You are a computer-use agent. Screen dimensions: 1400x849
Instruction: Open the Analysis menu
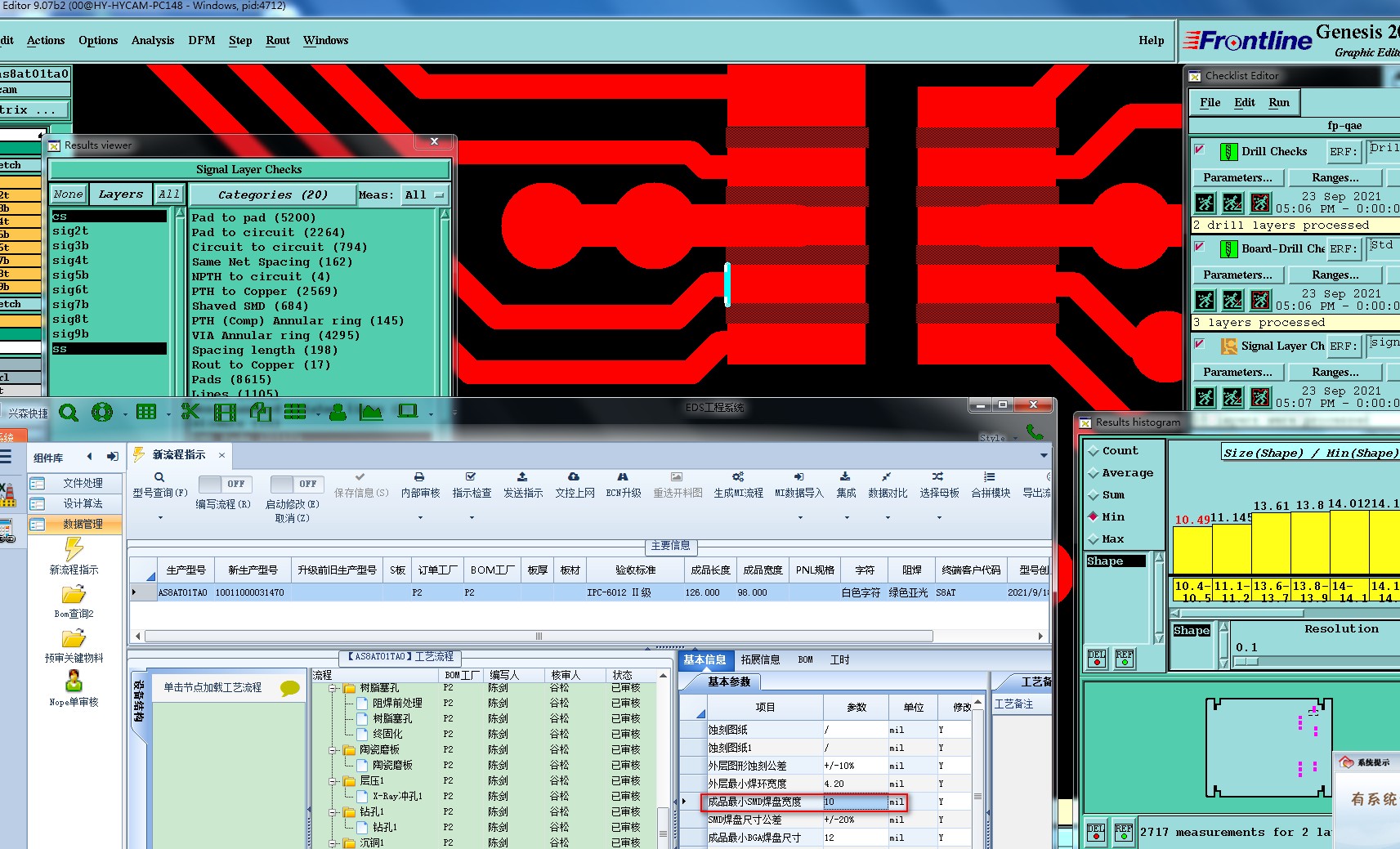pos(153,40)
